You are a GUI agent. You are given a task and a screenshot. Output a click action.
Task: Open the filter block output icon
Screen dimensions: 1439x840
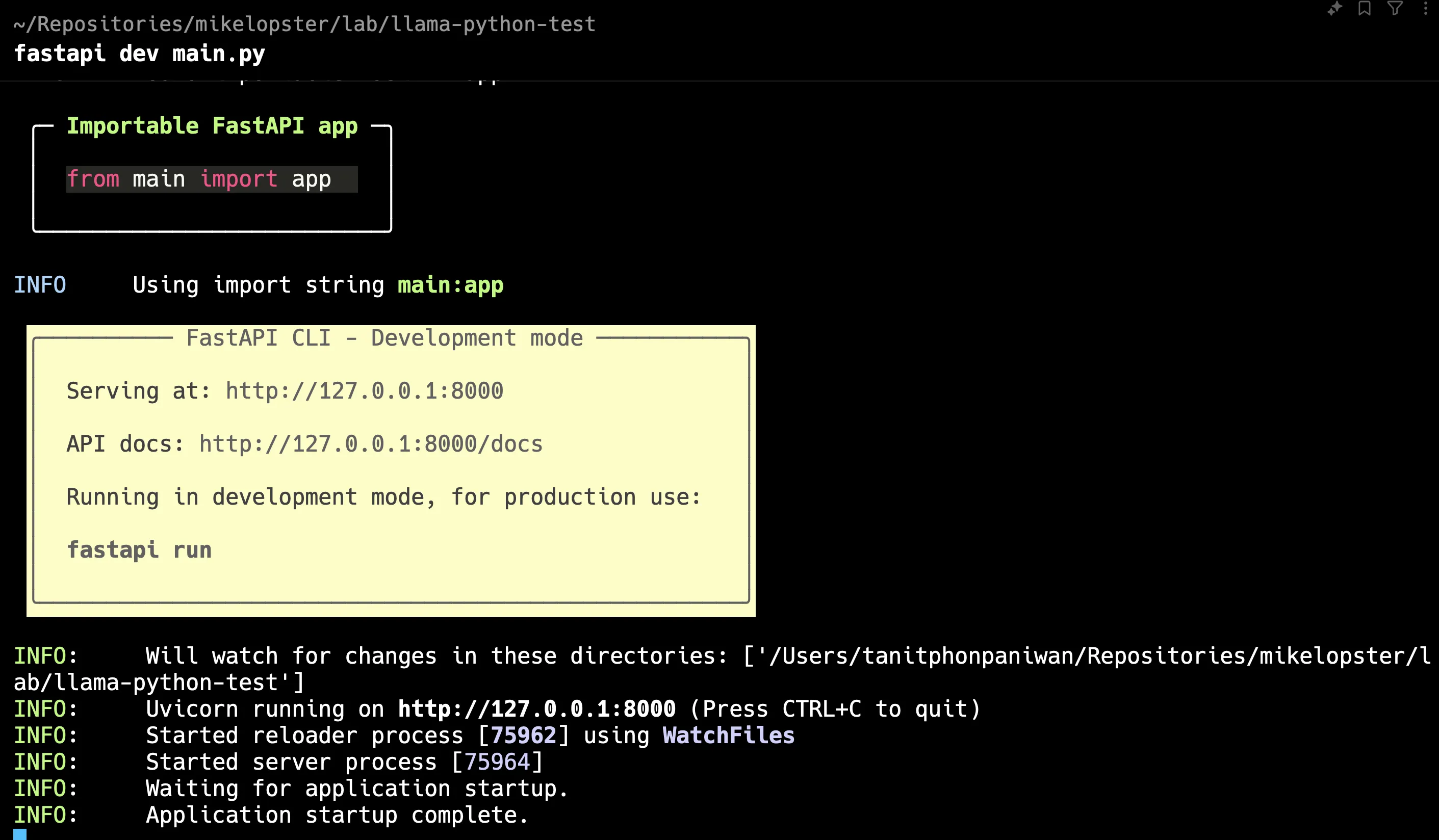[x=1395, y=9]
